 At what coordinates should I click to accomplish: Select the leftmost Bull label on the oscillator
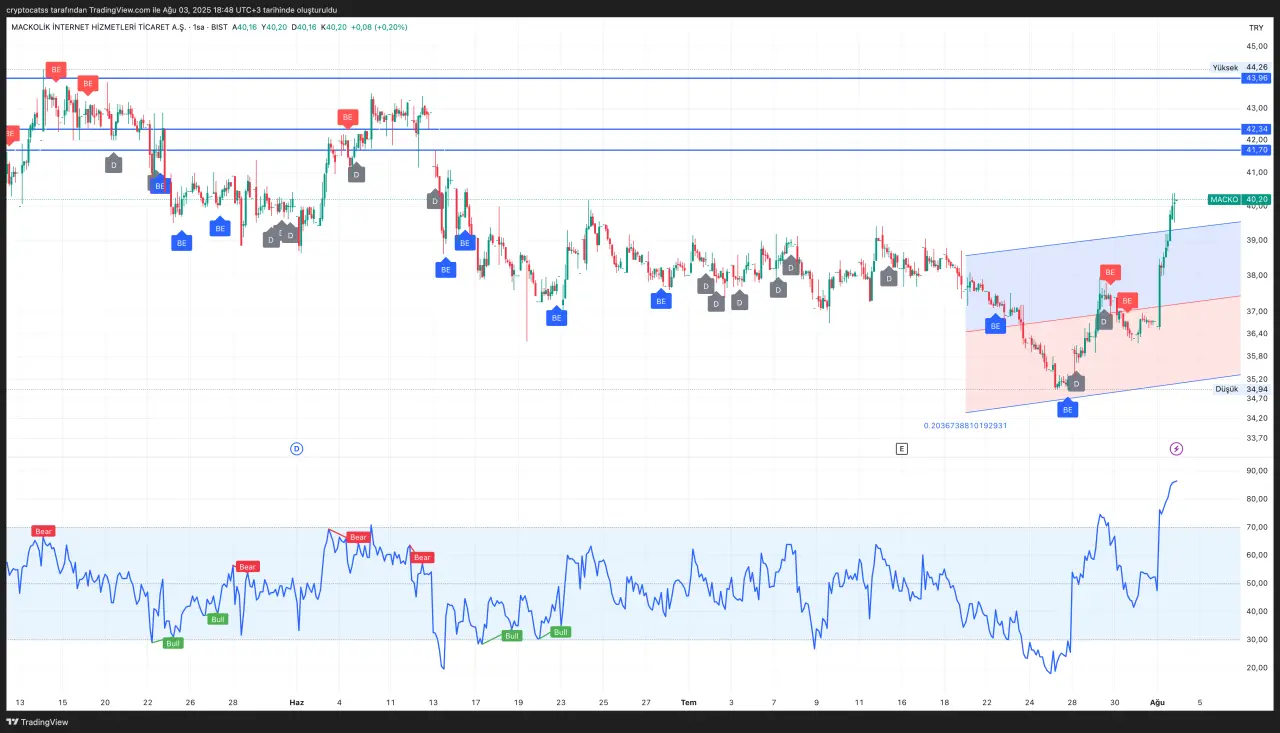[173, 643]
